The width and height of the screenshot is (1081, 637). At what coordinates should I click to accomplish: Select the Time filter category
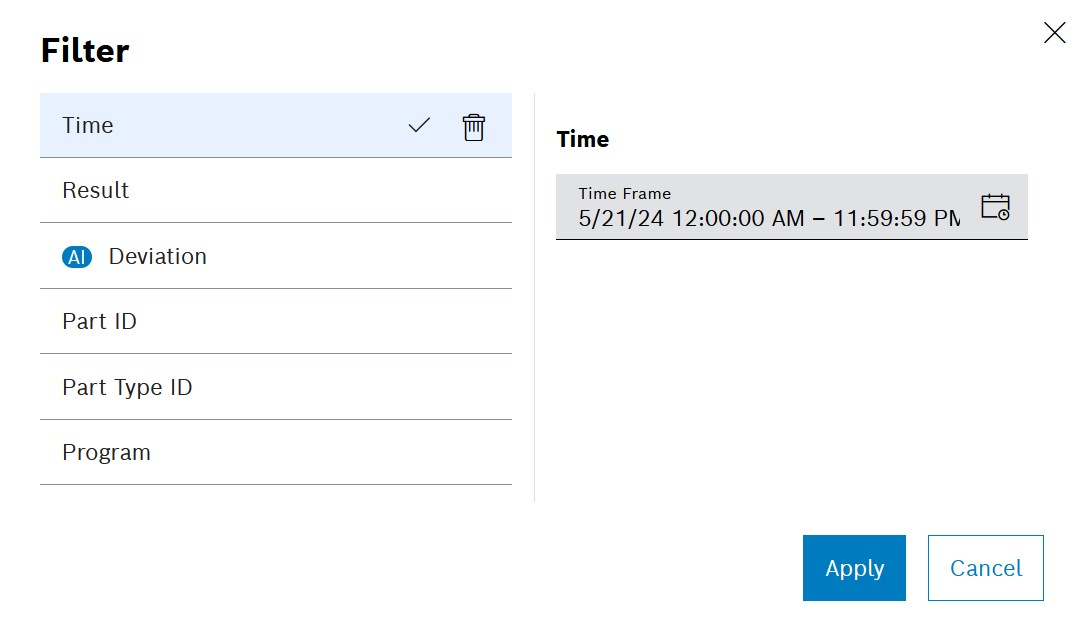(x=276, y=125)
